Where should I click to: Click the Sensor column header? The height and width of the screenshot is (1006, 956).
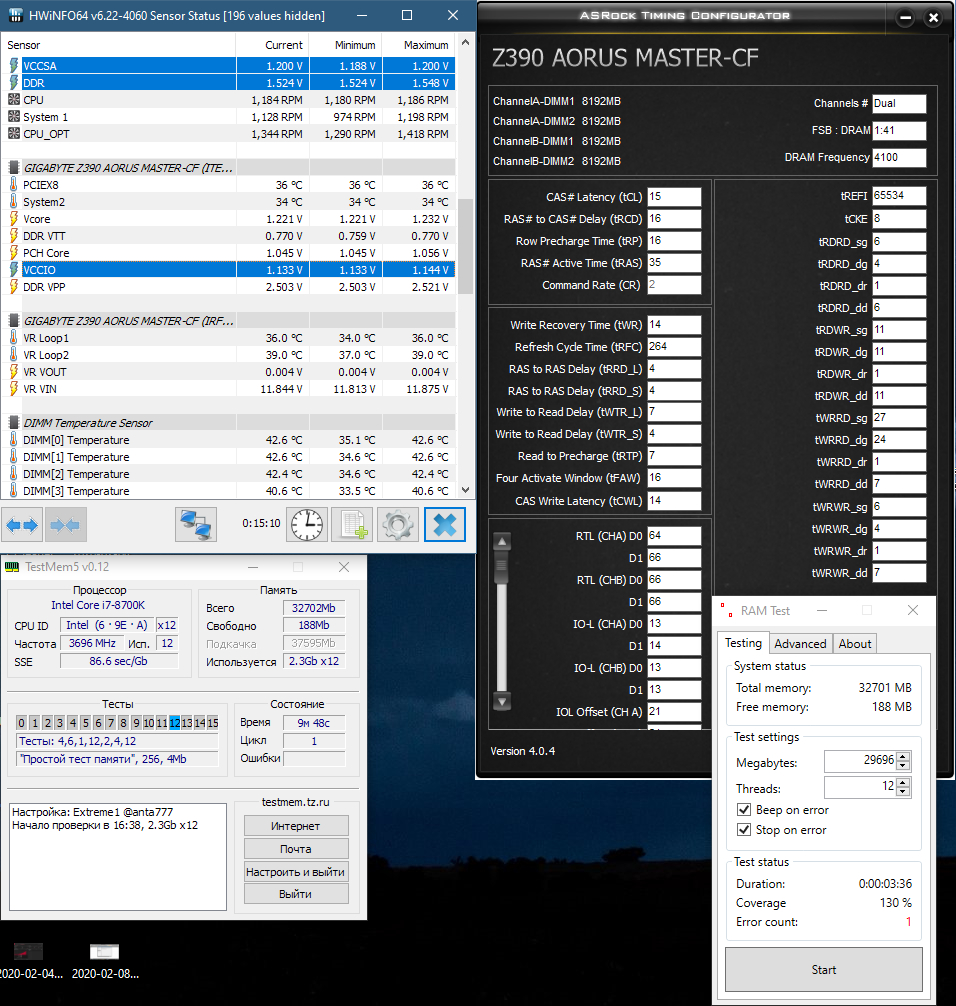pyautogui.click(x=118, y=45)
